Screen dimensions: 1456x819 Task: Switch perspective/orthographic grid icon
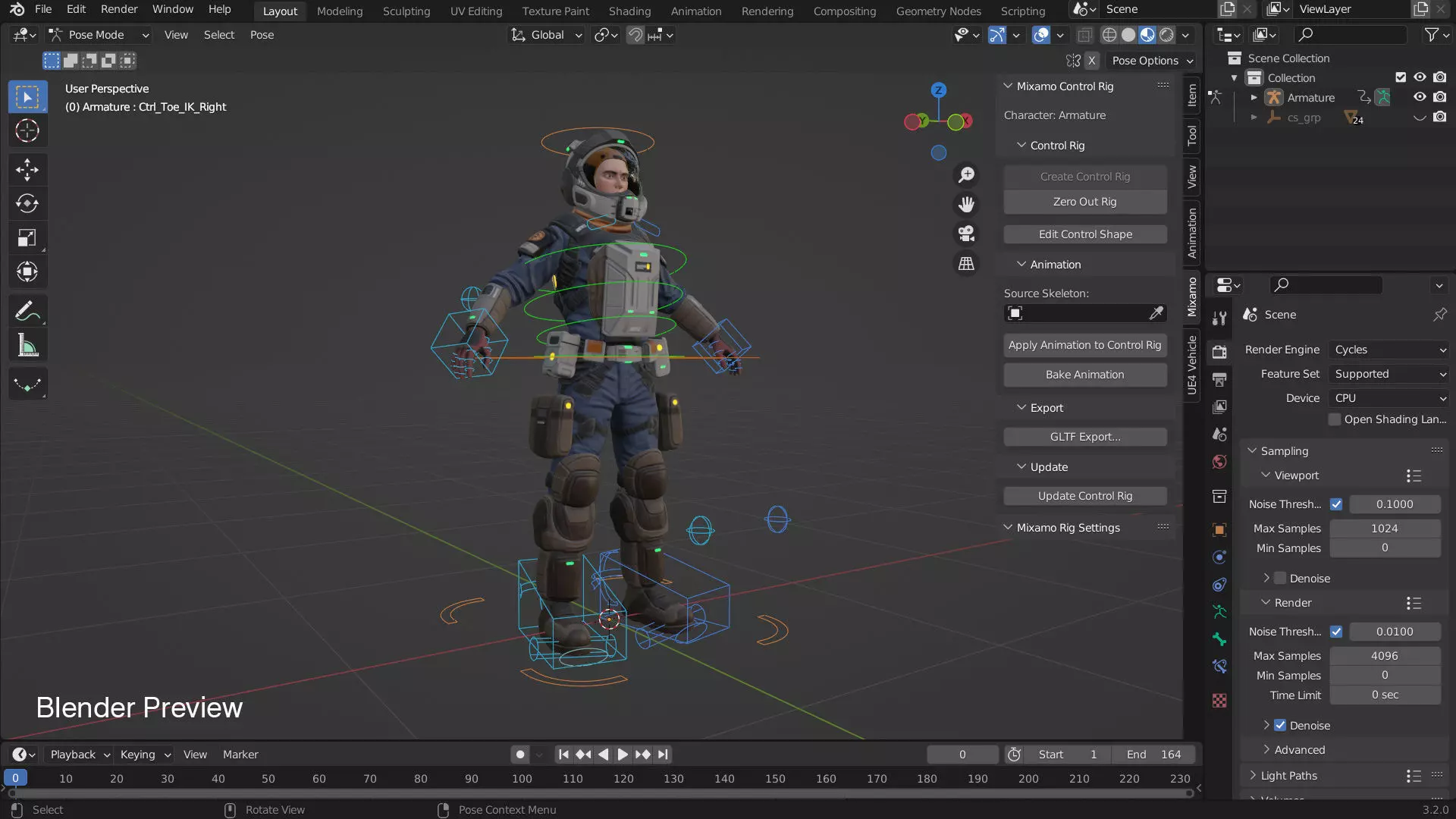point(966,263)
